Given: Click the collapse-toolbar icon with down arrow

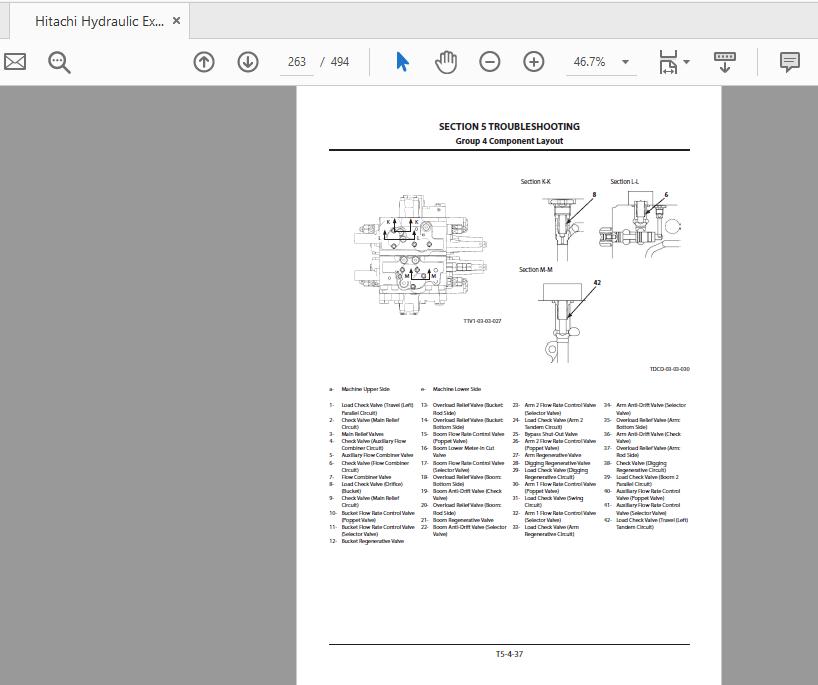Looking at the screenshot, I should (x=724, y=61).
